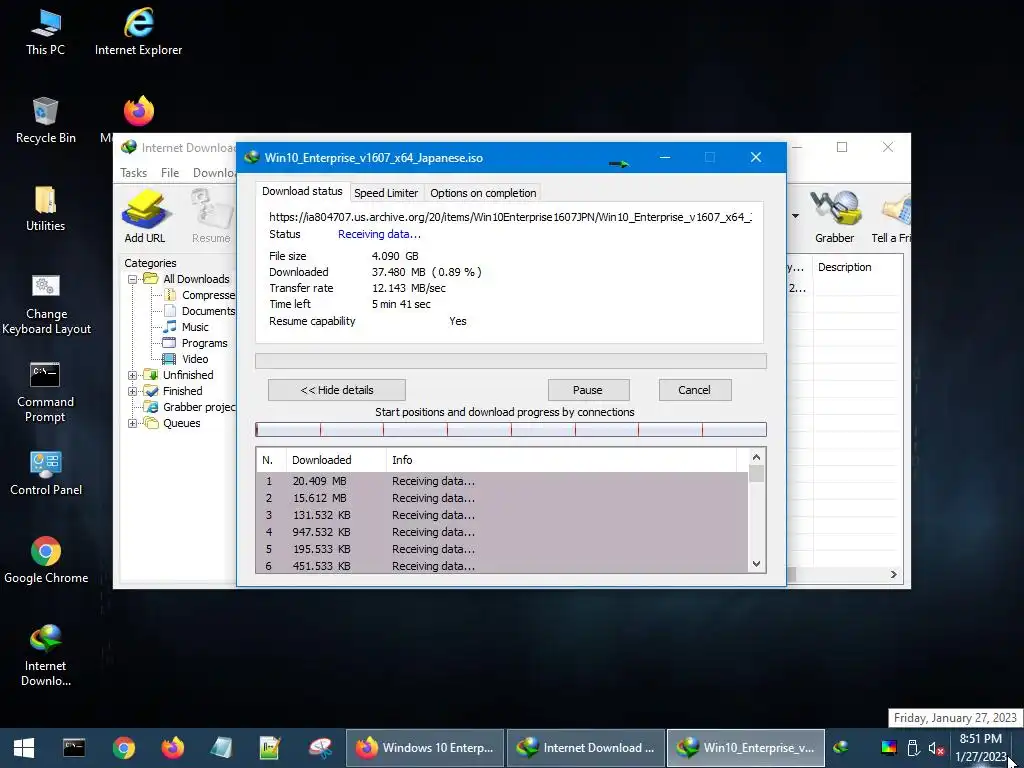
Task: Open Control Panel desktop icon
Action: (46, 473)
